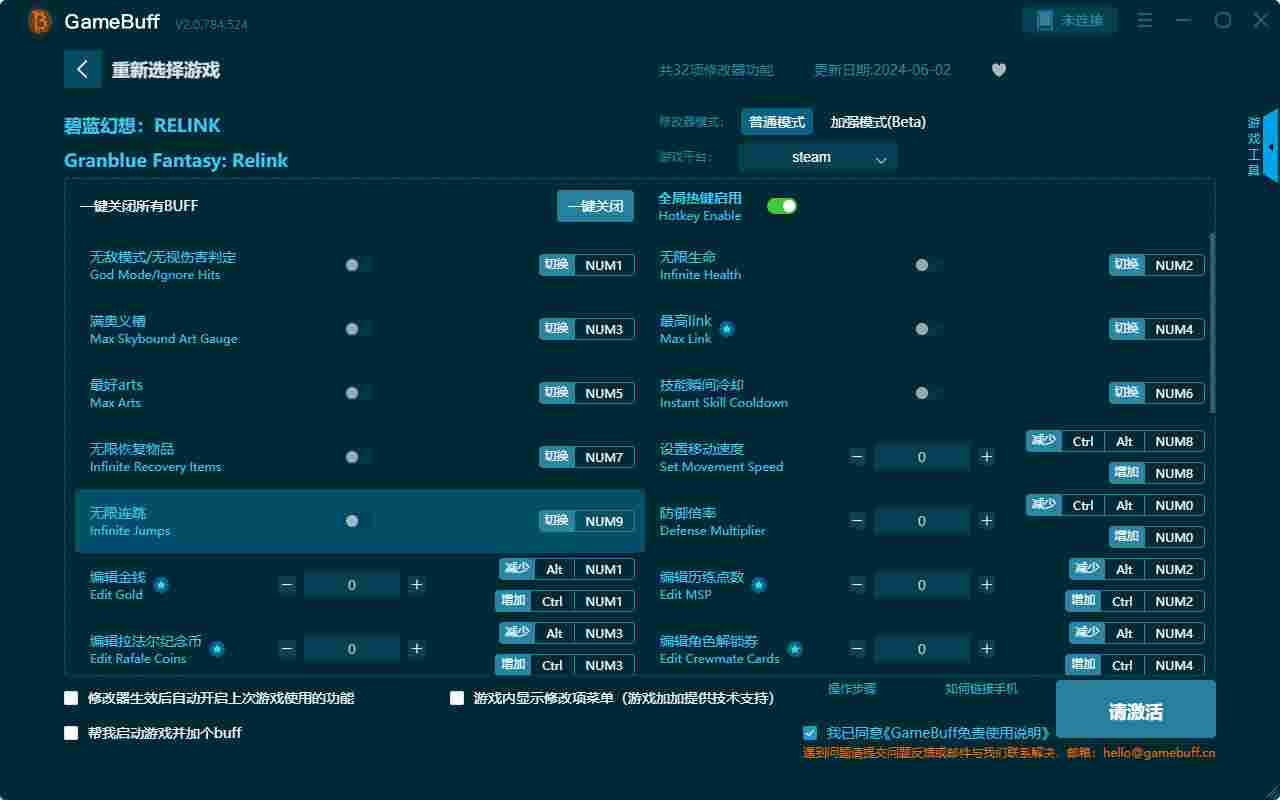Click NUM7 hotkey for Infinite Recovery Items

[604, 457]
